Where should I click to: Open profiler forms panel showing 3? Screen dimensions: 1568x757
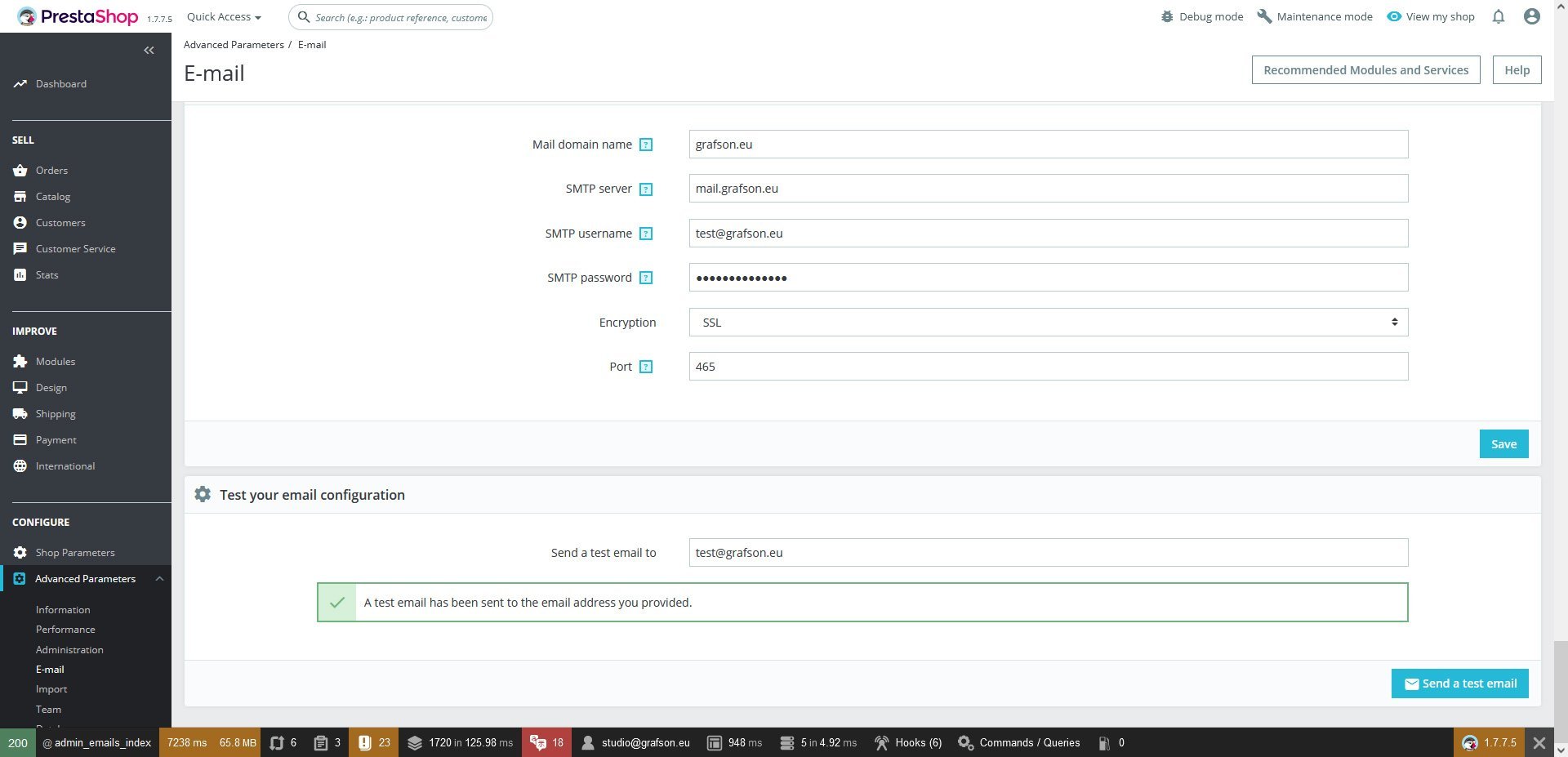(327, 742)
